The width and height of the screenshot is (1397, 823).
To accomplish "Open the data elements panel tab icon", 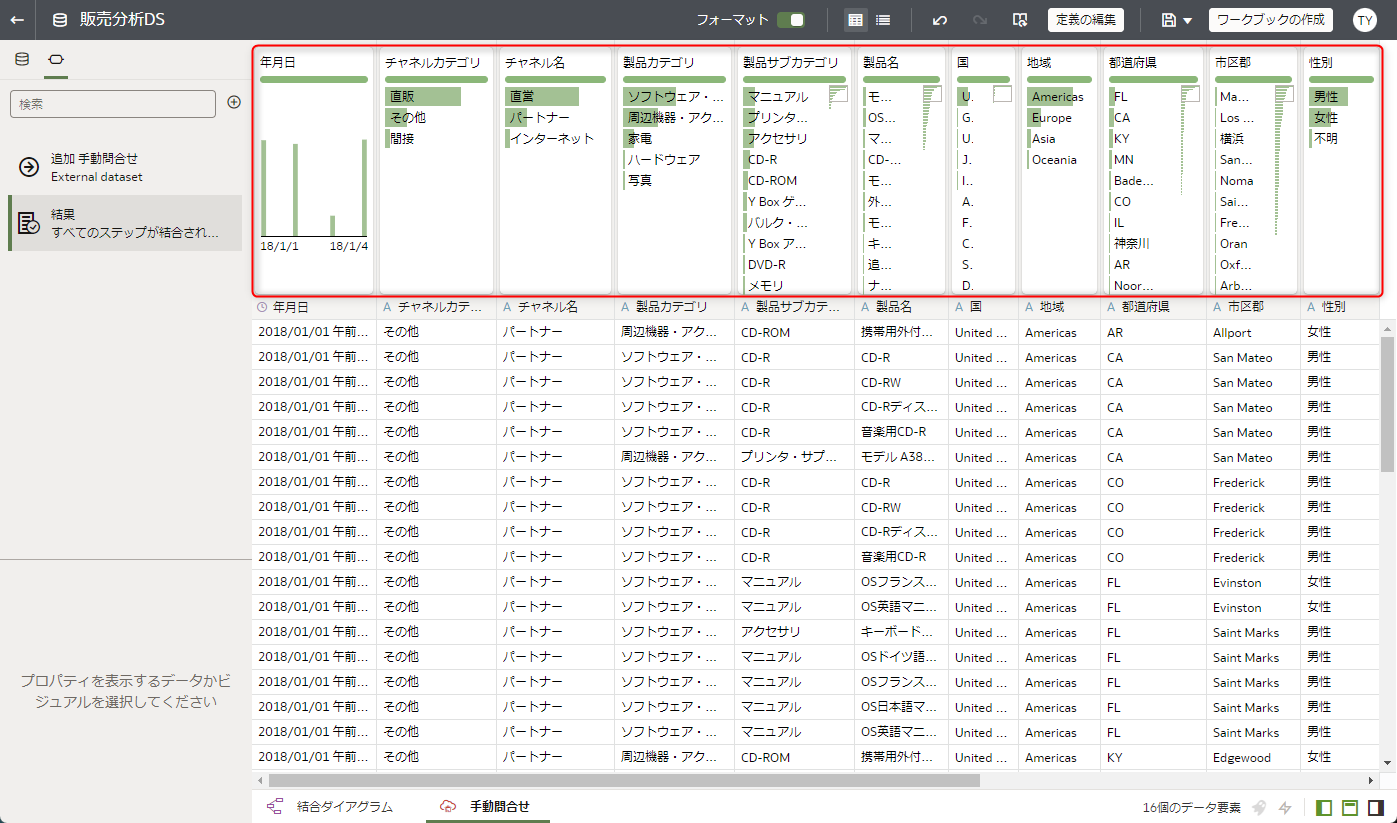I will [22, 60].
